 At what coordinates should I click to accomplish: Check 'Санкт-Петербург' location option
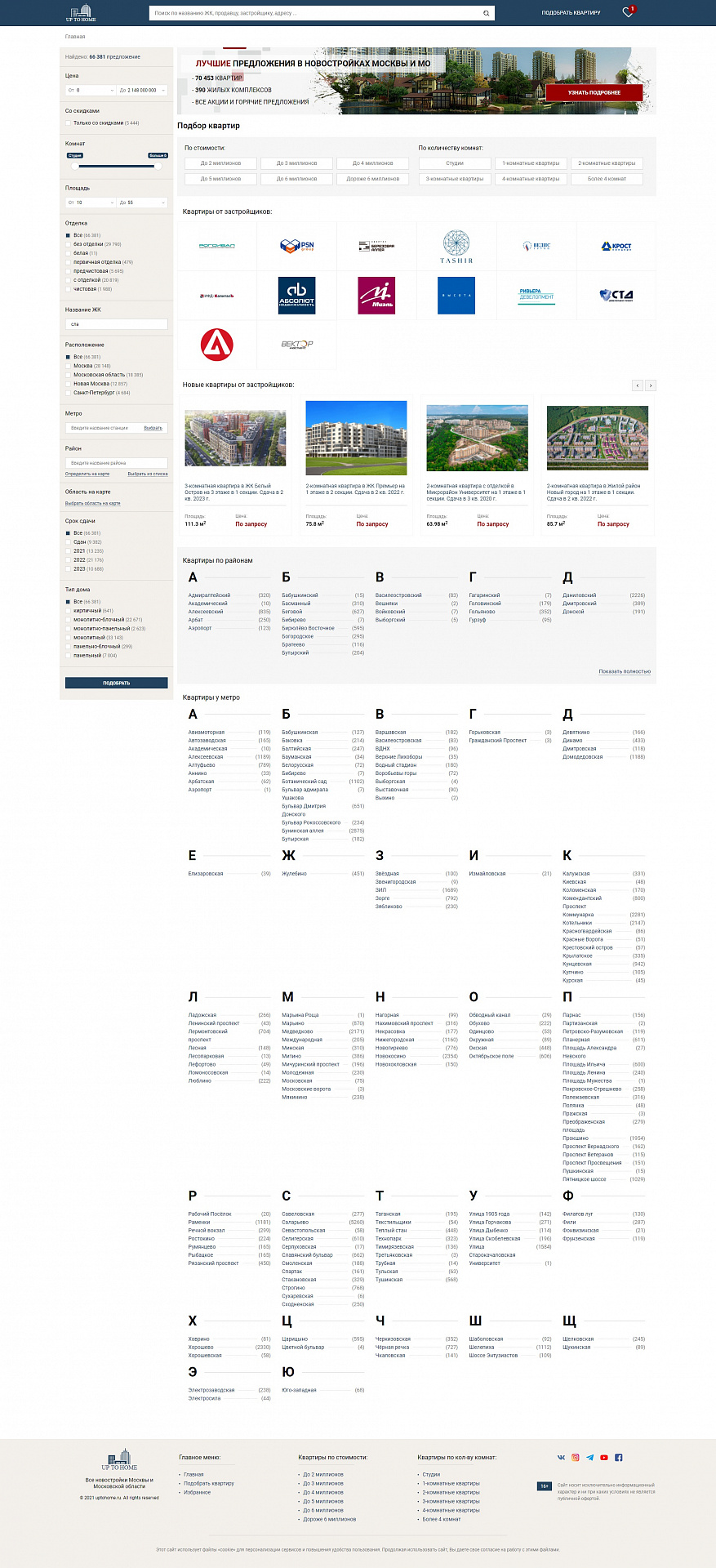(x=69, y=393)
